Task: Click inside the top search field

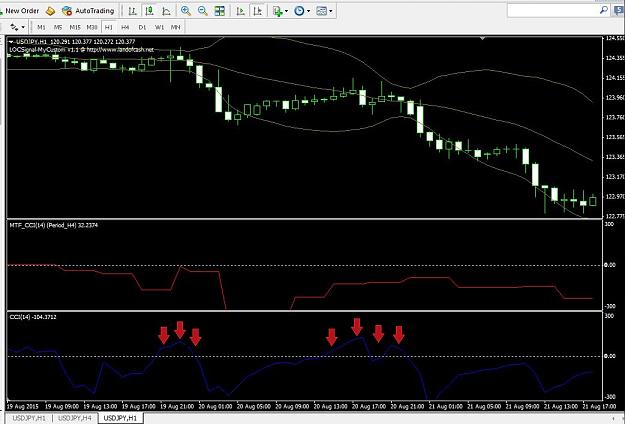Action: click(x=553, y=11)
